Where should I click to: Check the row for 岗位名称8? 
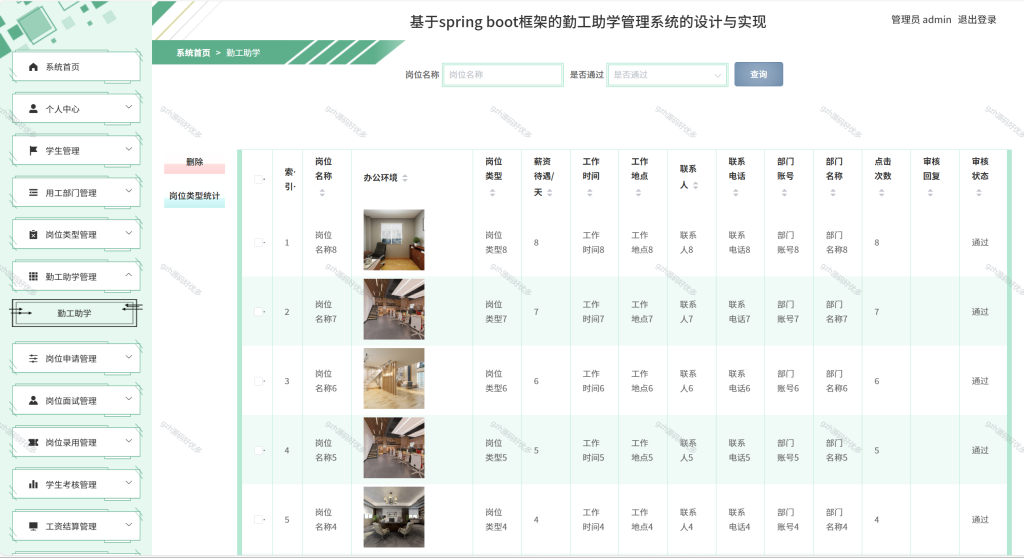point(259,242)
